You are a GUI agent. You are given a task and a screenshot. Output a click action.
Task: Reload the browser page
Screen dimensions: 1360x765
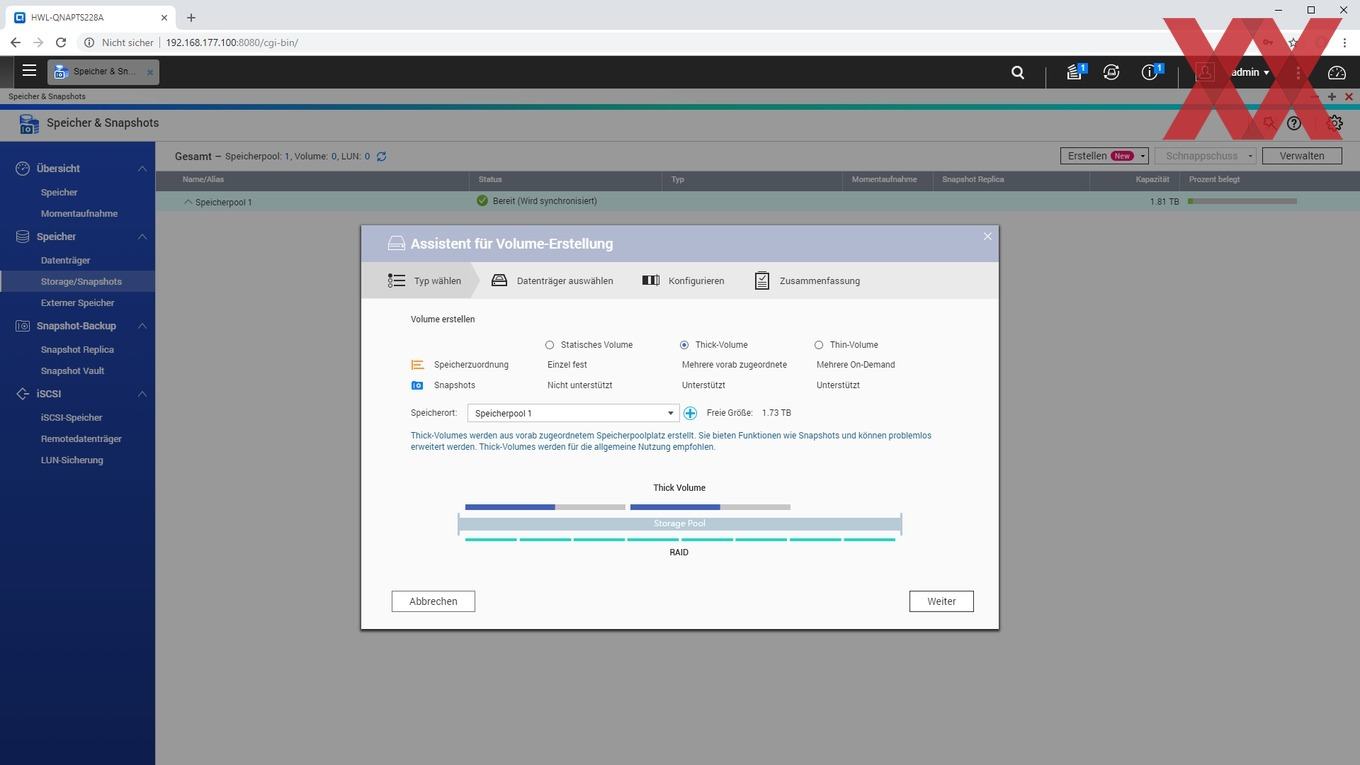click(x=61, y=43)
